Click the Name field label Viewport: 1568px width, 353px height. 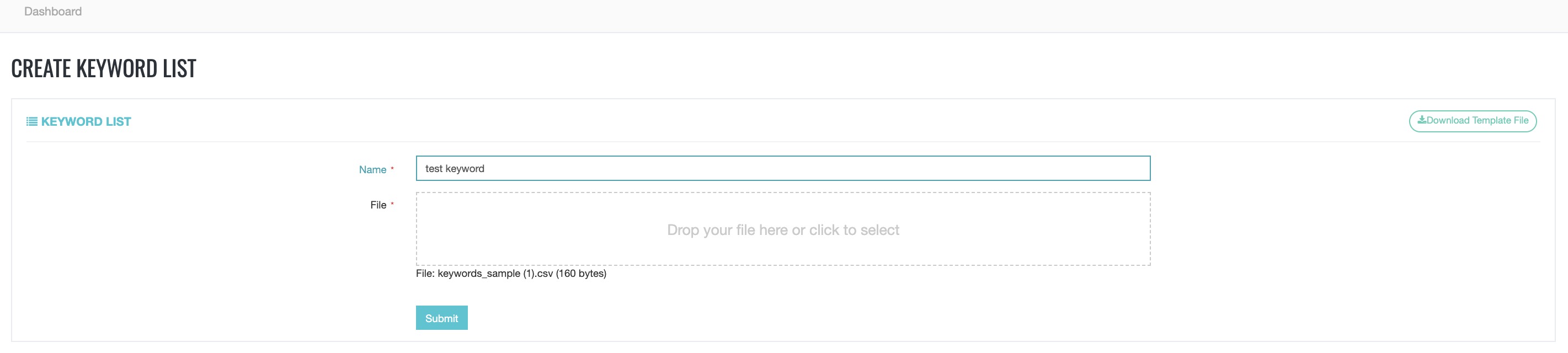[x=372, y=170]
